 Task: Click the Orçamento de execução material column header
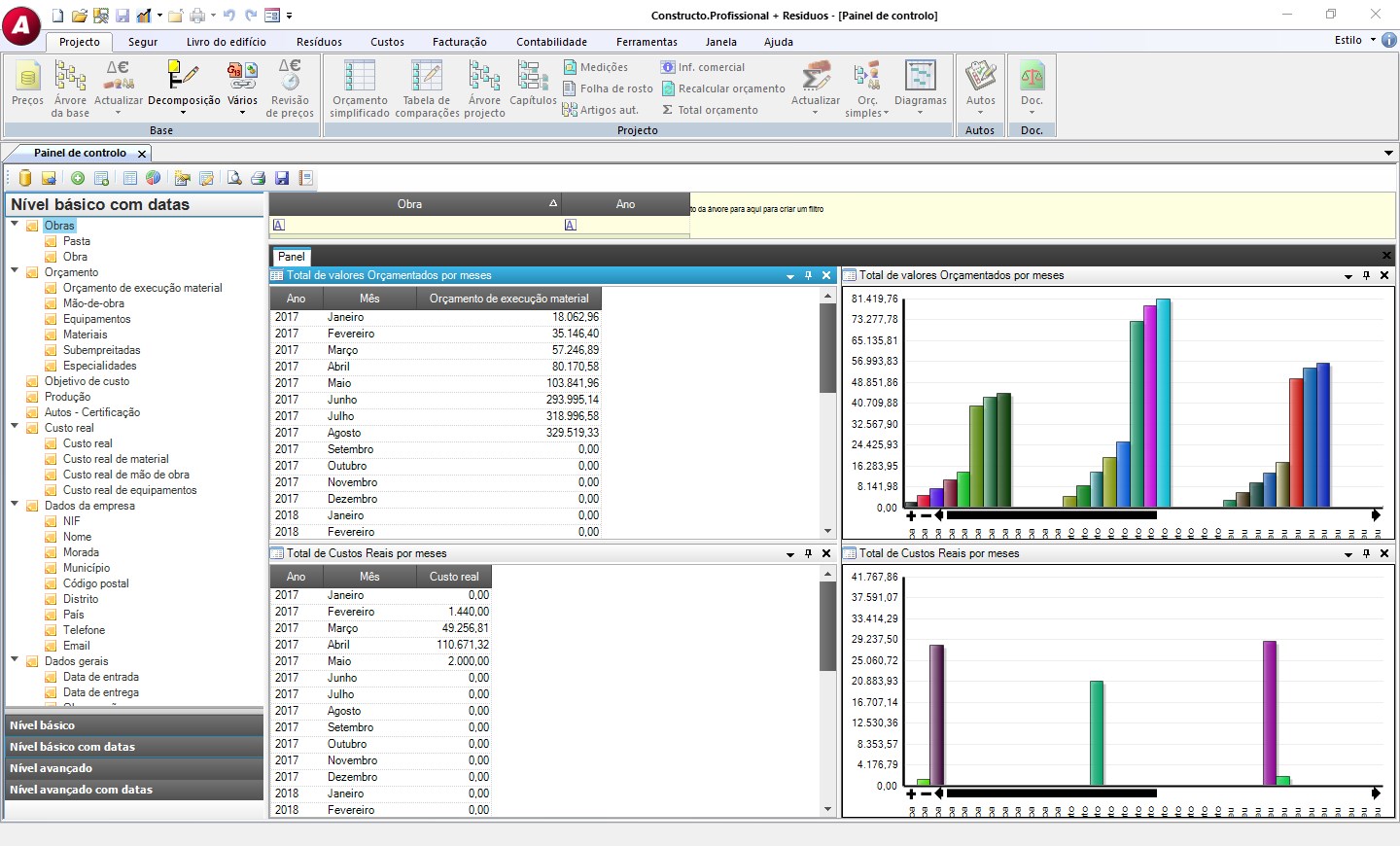(x=508, y=299)
